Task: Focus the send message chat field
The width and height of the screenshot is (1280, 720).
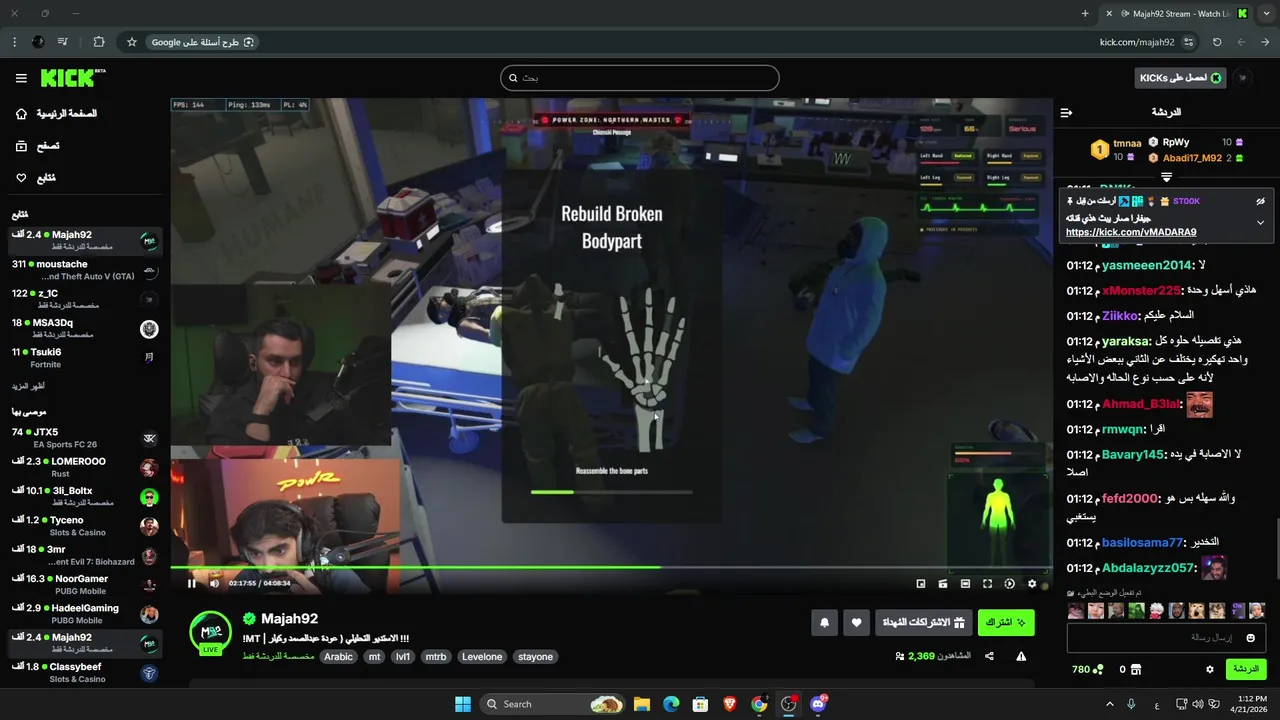Action: pos(1166,637)
